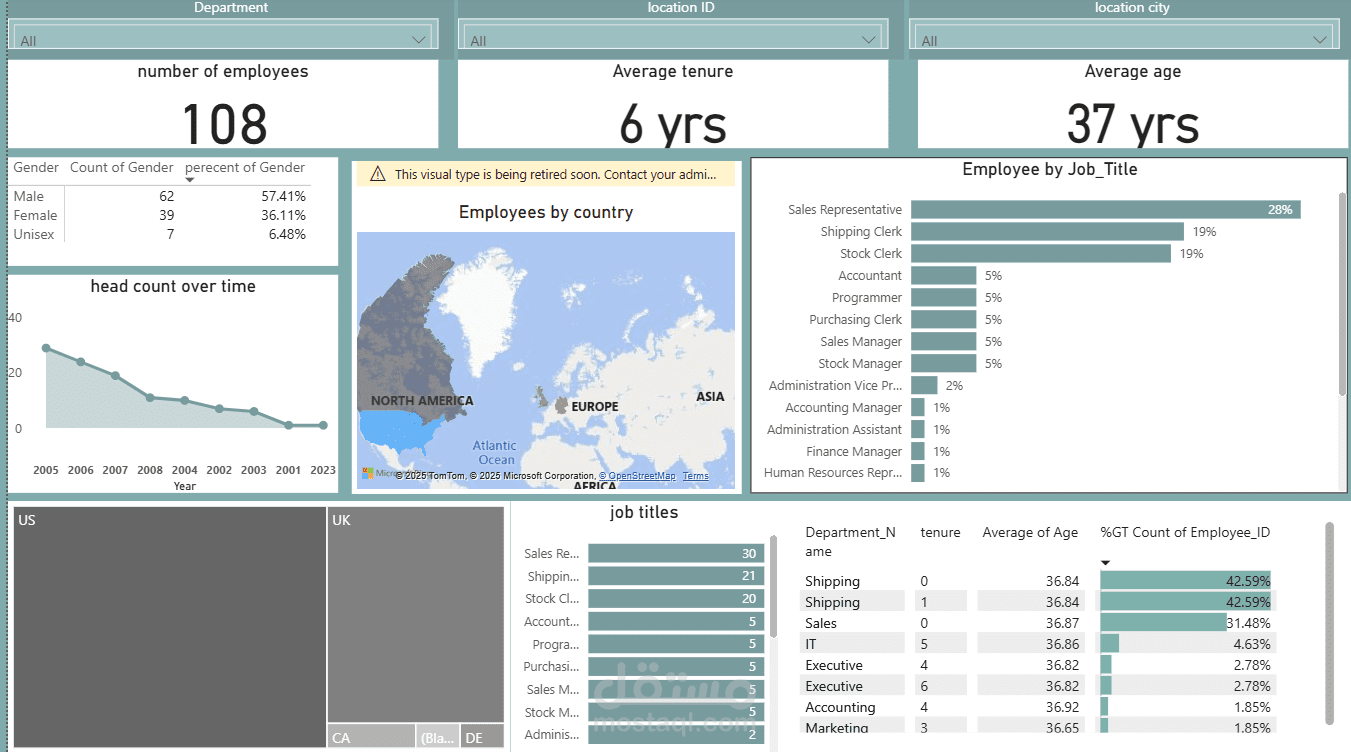The width and height of the screenshot is (1351, 752).
Task: Open the OpenStreetMap link on the map
Action: tap(637, 476)
